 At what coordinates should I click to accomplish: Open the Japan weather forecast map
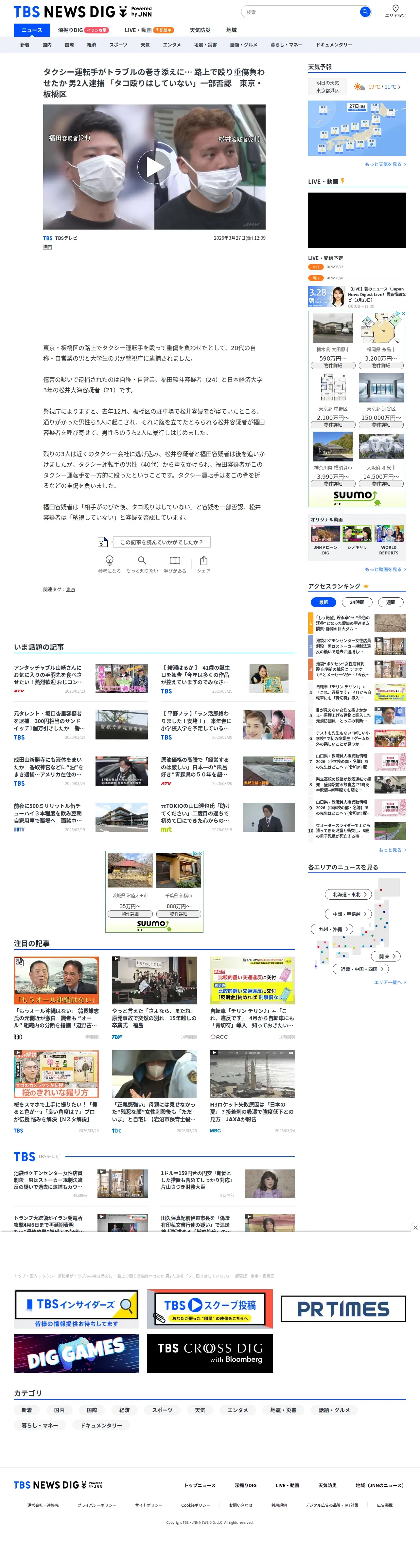point(357,128)
